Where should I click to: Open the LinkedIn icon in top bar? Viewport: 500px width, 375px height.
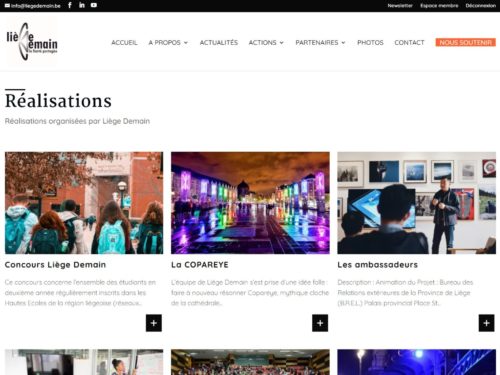tap(82, 5)
